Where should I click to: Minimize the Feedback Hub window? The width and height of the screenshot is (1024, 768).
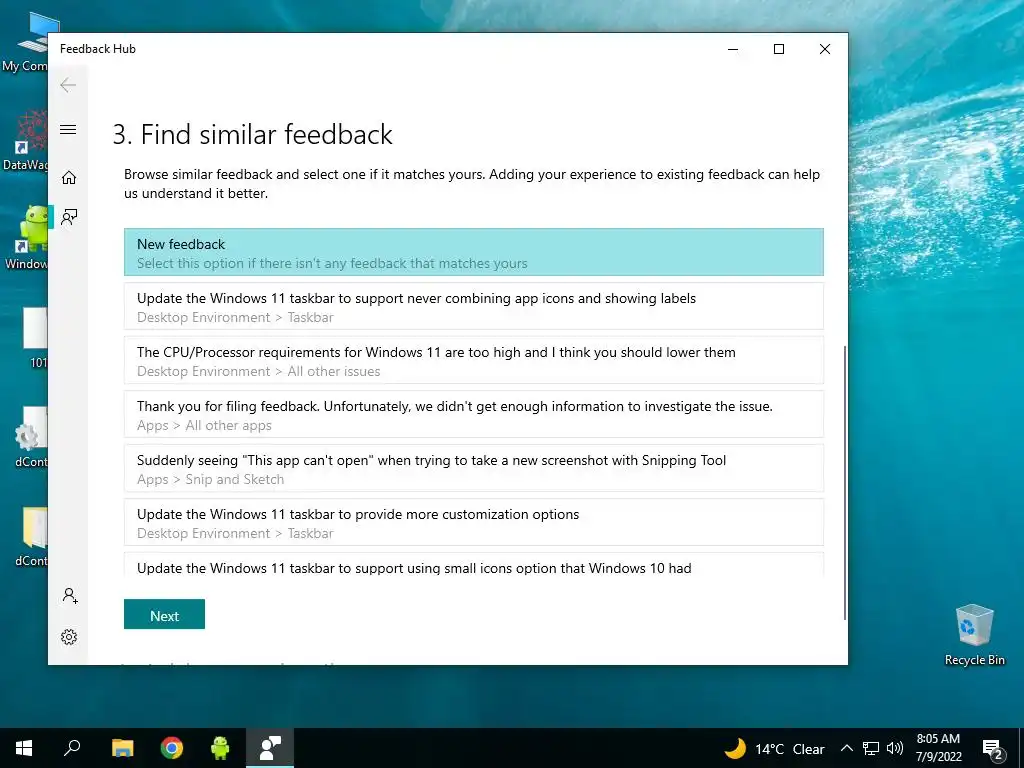coord(733,49)
